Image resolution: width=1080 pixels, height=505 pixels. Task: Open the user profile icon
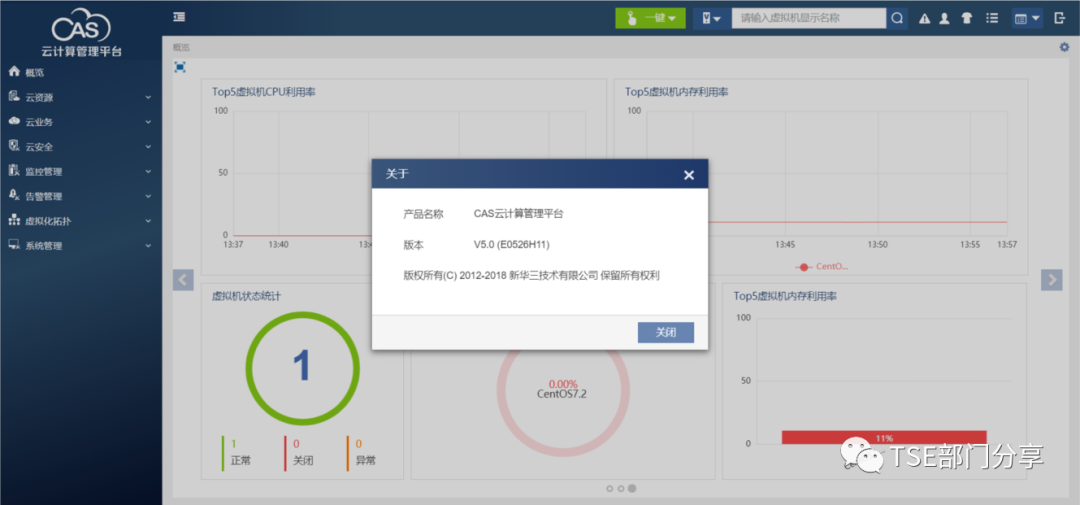click(x=945, y=19)
